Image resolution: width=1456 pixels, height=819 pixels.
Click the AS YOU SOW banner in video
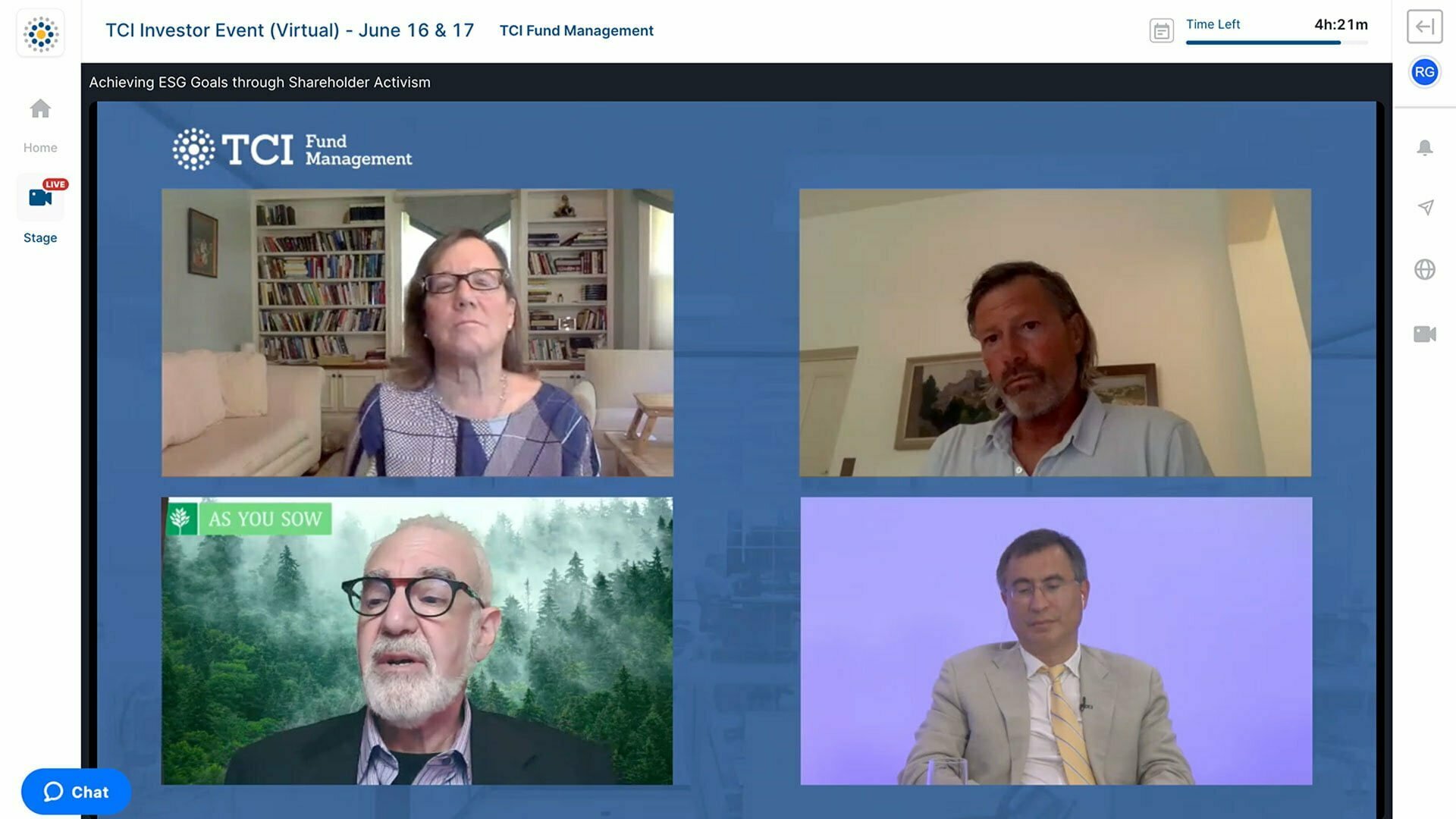[249, 519]
